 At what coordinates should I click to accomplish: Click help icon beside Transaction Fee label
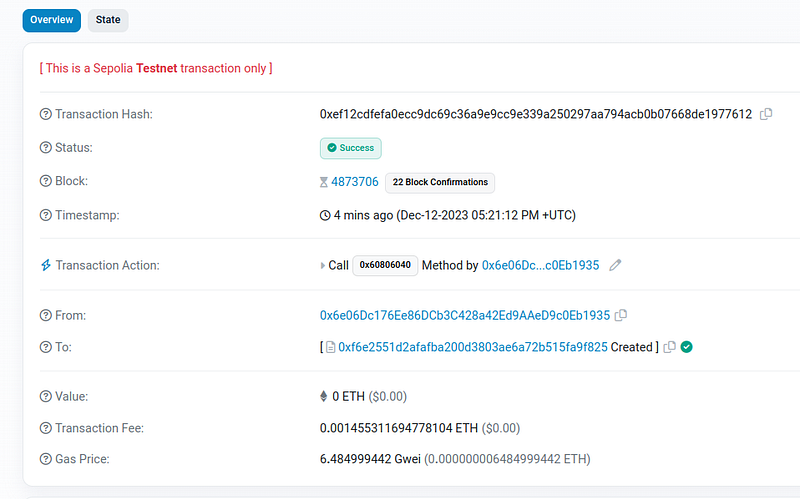46,428
